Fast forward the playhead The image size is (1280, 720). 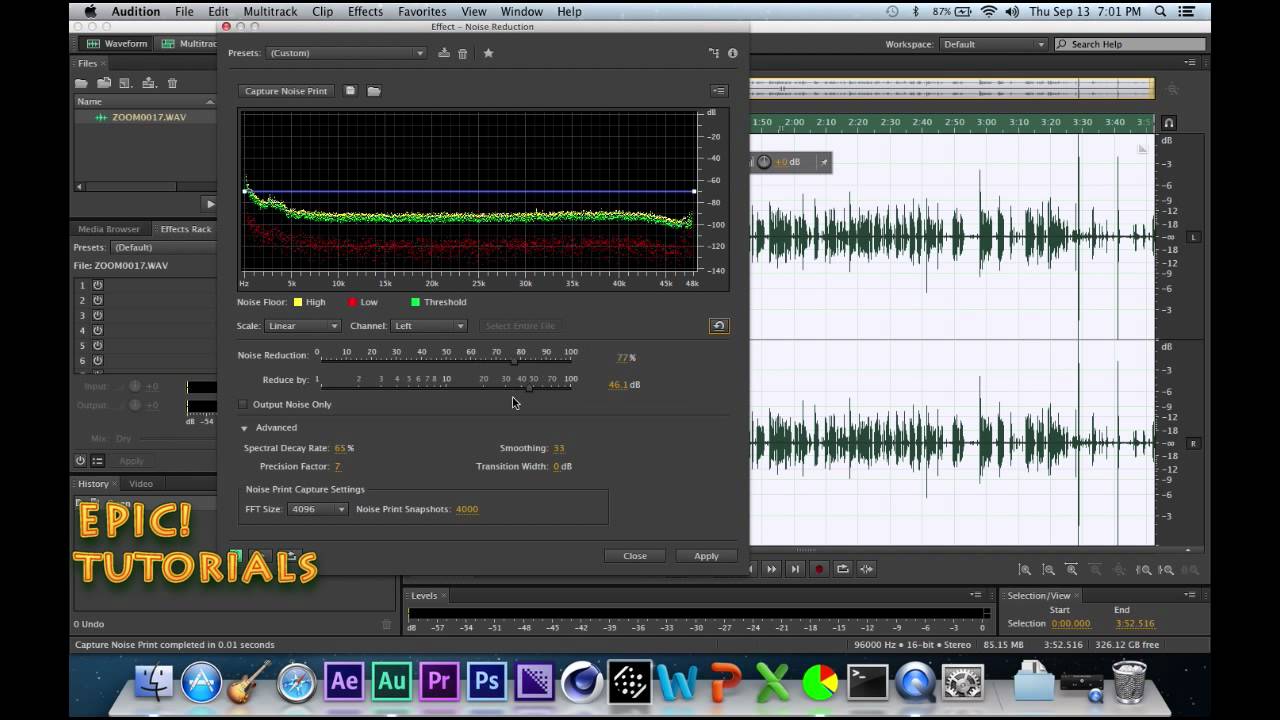(771, 569)
